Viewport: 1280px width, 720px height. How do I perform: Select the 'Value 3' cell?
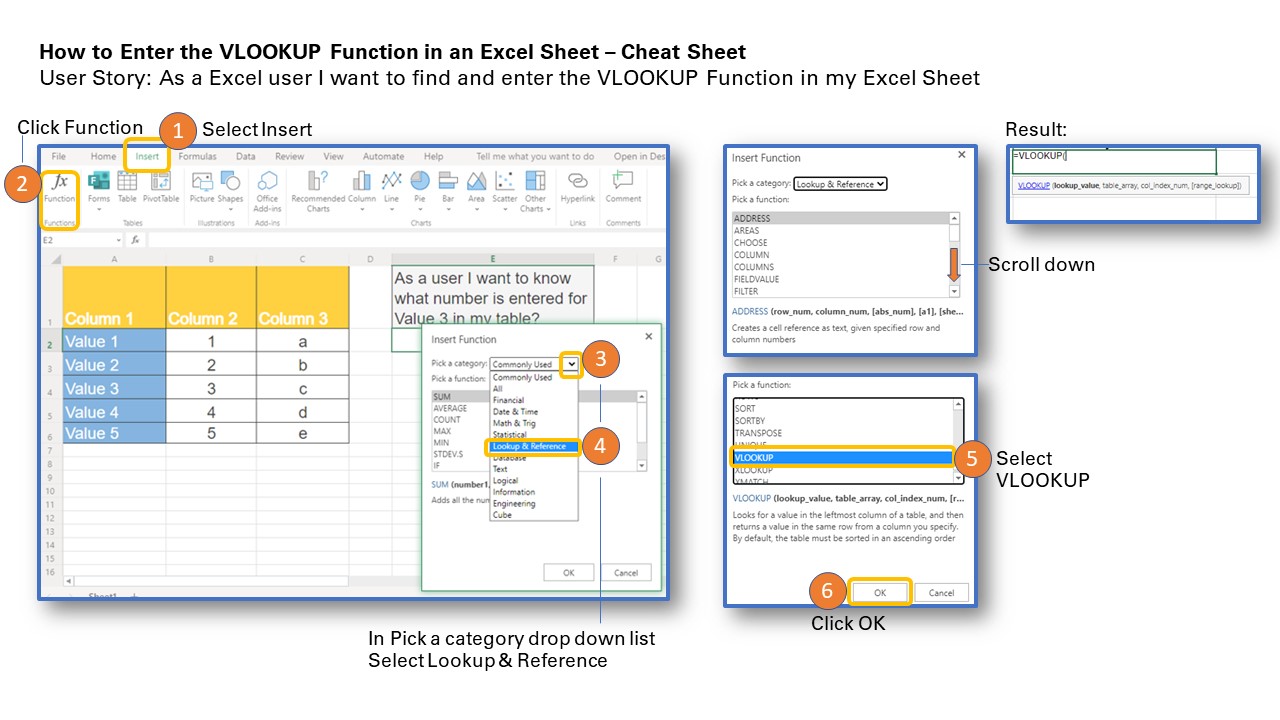[x=114, y=388]
